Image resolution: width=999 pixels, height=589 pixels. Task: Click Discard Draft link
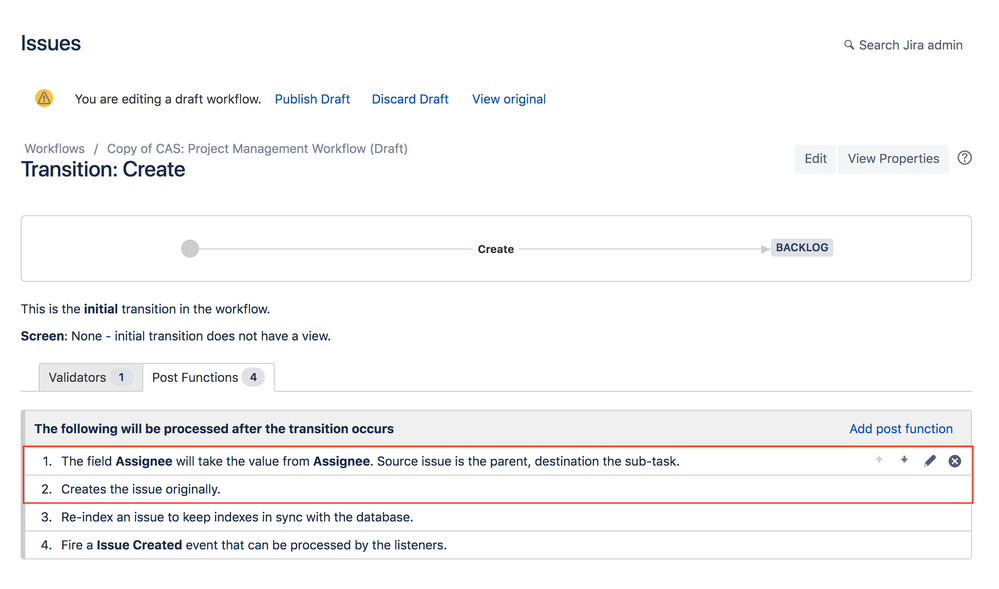(410, 99)
